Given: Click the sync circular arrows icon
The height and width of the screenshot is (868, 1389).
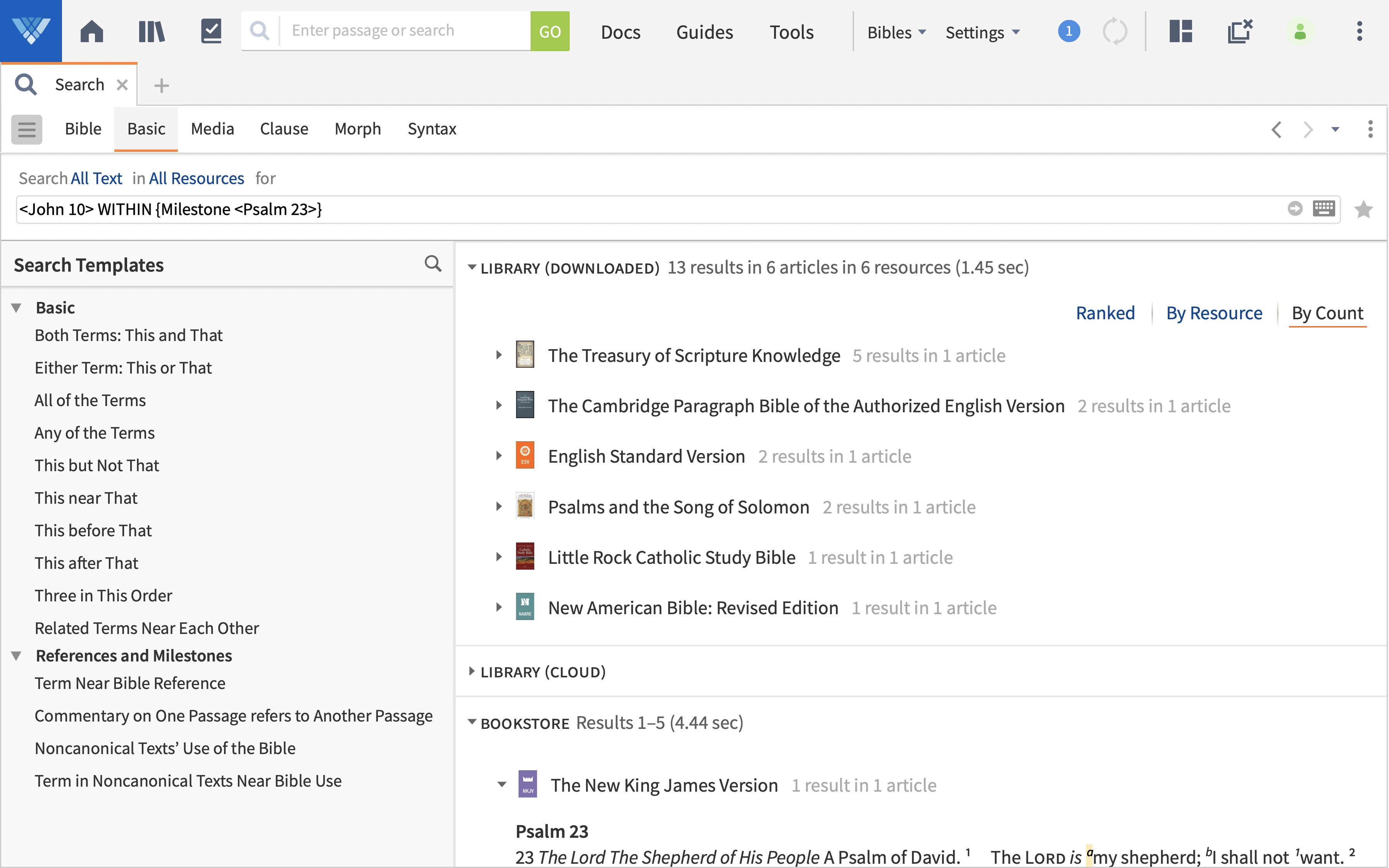Looking at the screenshot, I should coord(1115,31).
